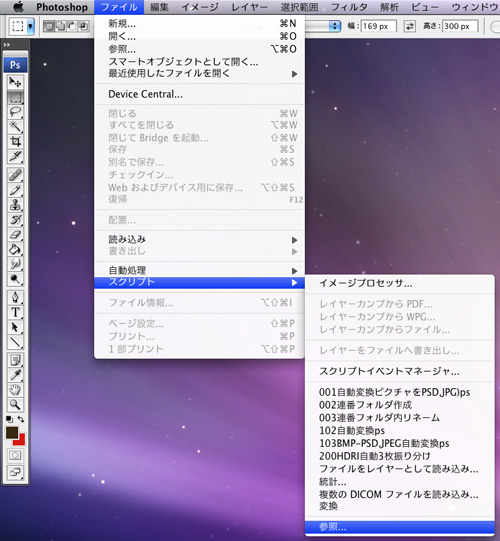500x541 pixels.
Task: Swap width and height values
Action: 410,26
